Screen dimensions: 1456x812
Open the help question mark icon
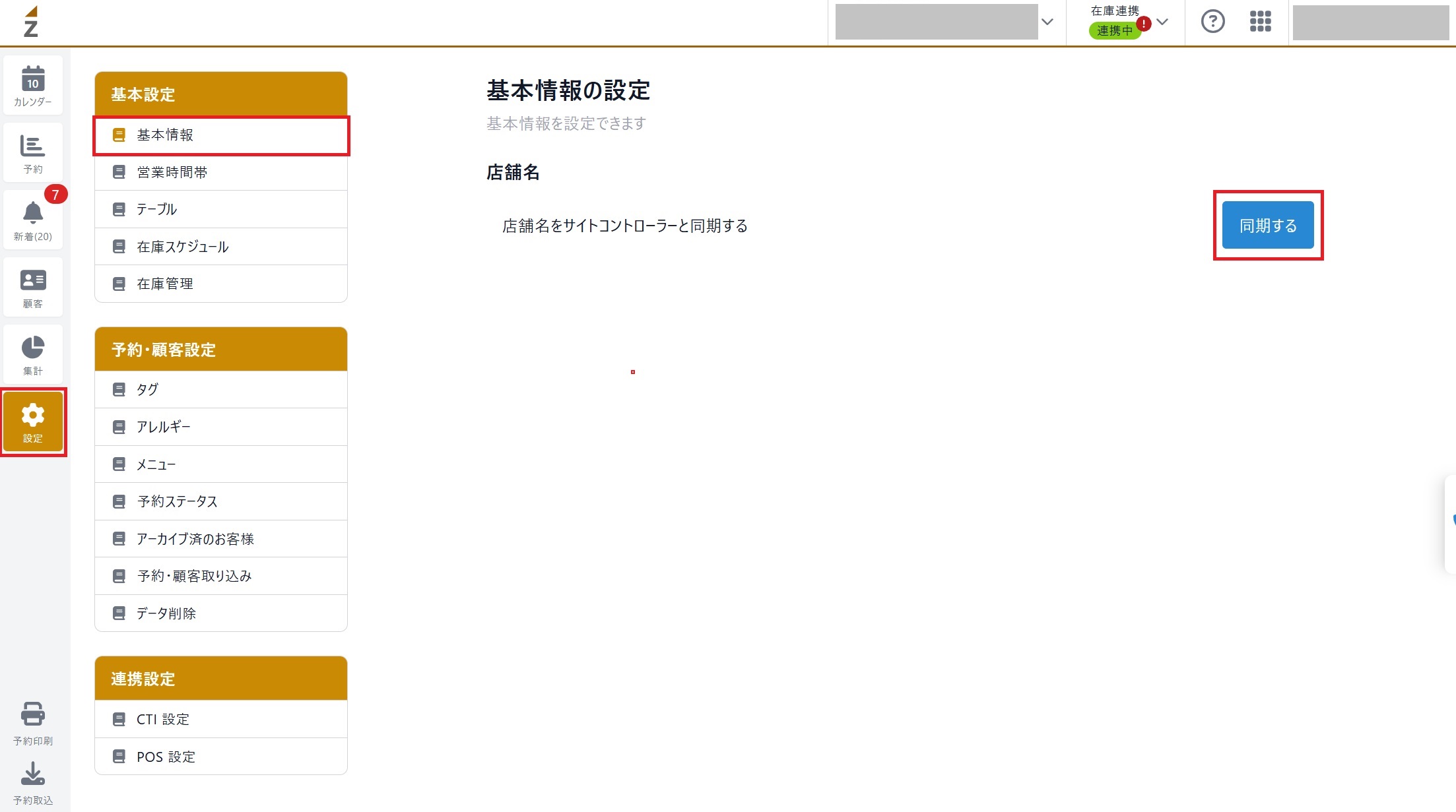pyautogui.click(x=1212, y=21)
